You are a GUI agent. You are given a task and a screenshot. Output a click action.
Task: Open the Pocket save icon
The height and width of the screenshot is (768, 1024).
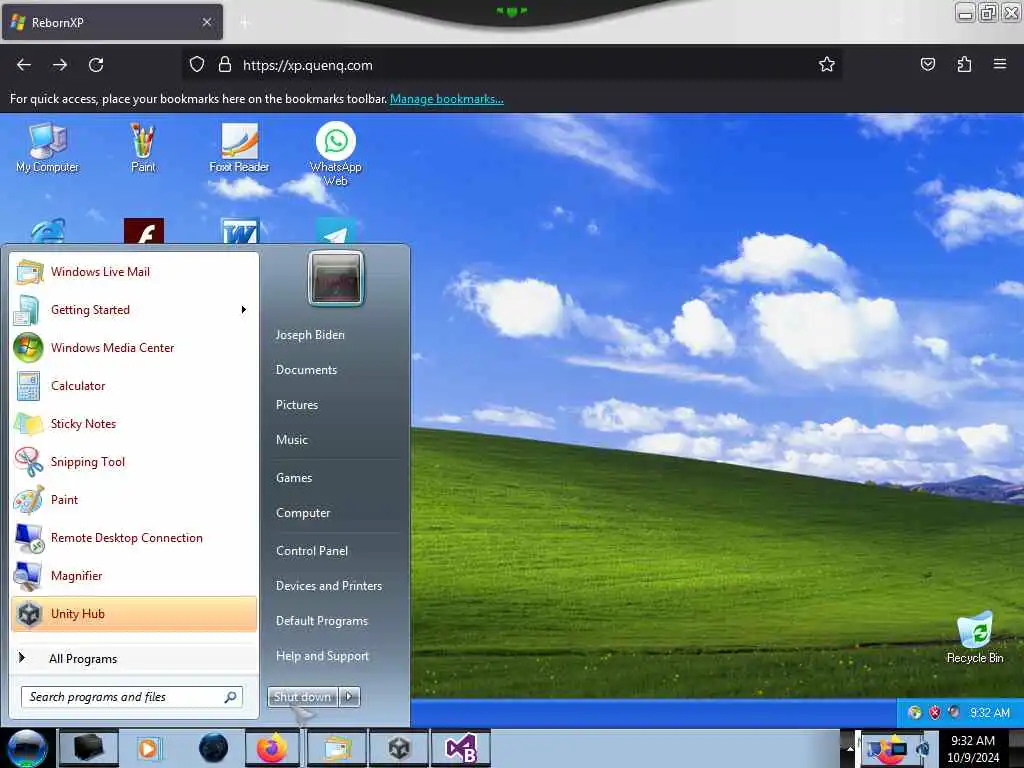point(928,65)
